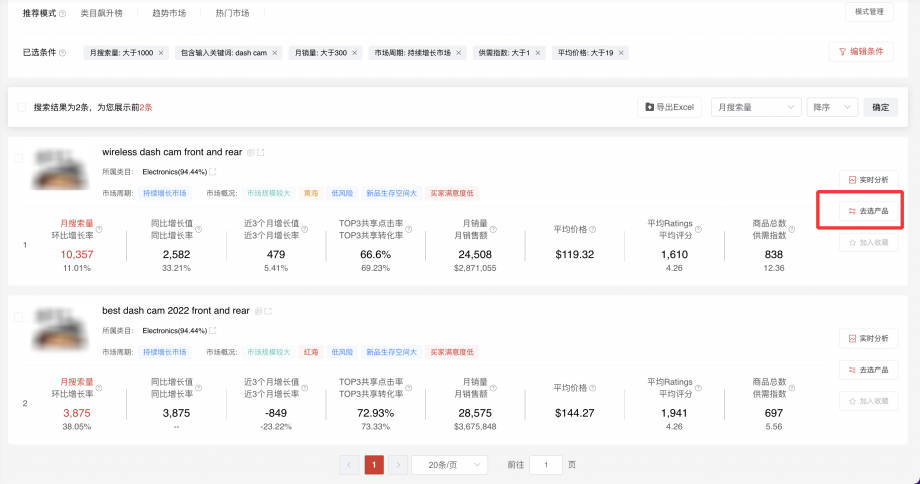Screen dimensions: 920x484
Task: Open 实时分析 for wireless dash cam result
Action: tap(868, 180)
